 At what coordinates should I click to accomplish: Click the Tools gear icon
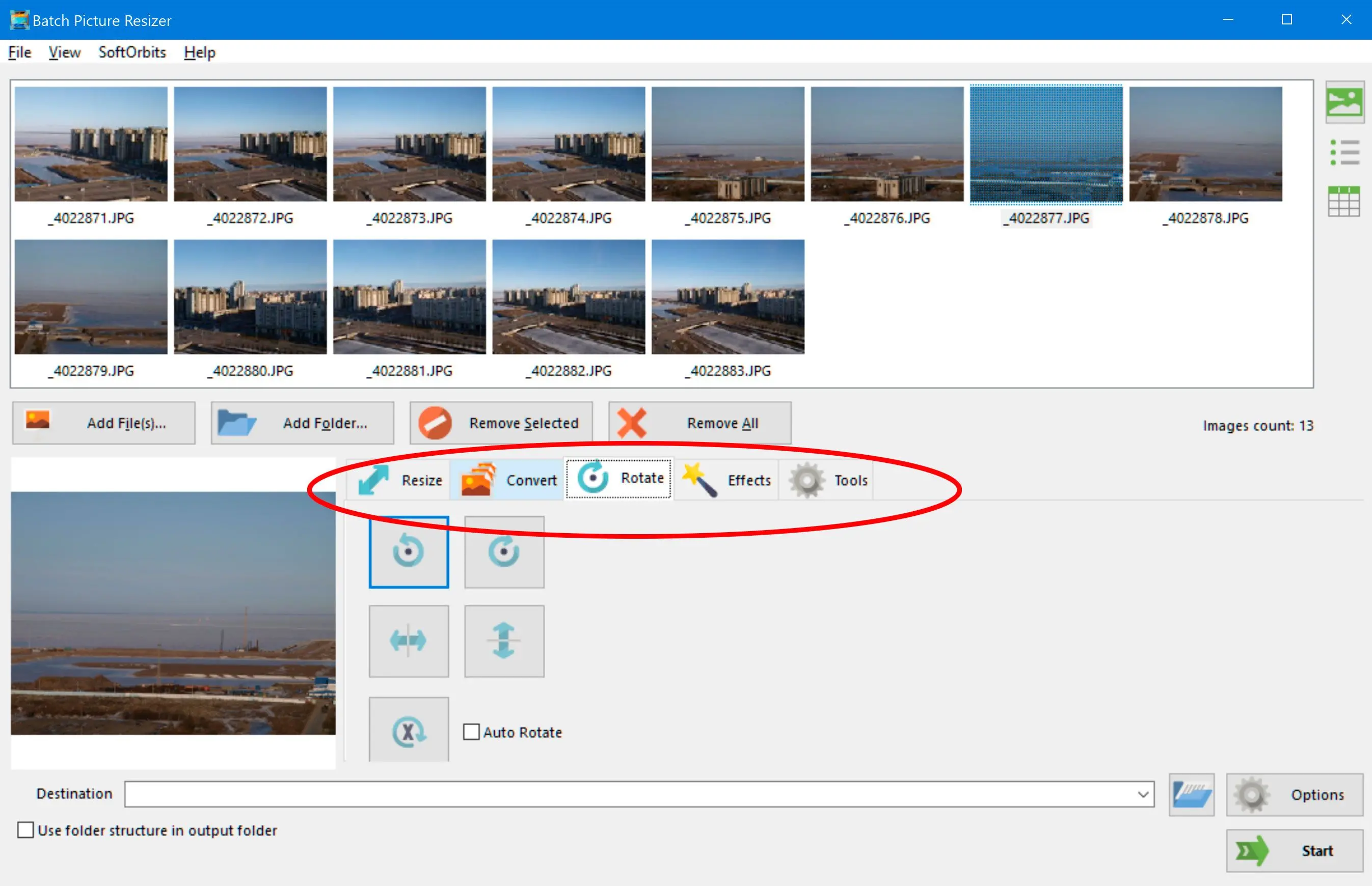[807, 479]
